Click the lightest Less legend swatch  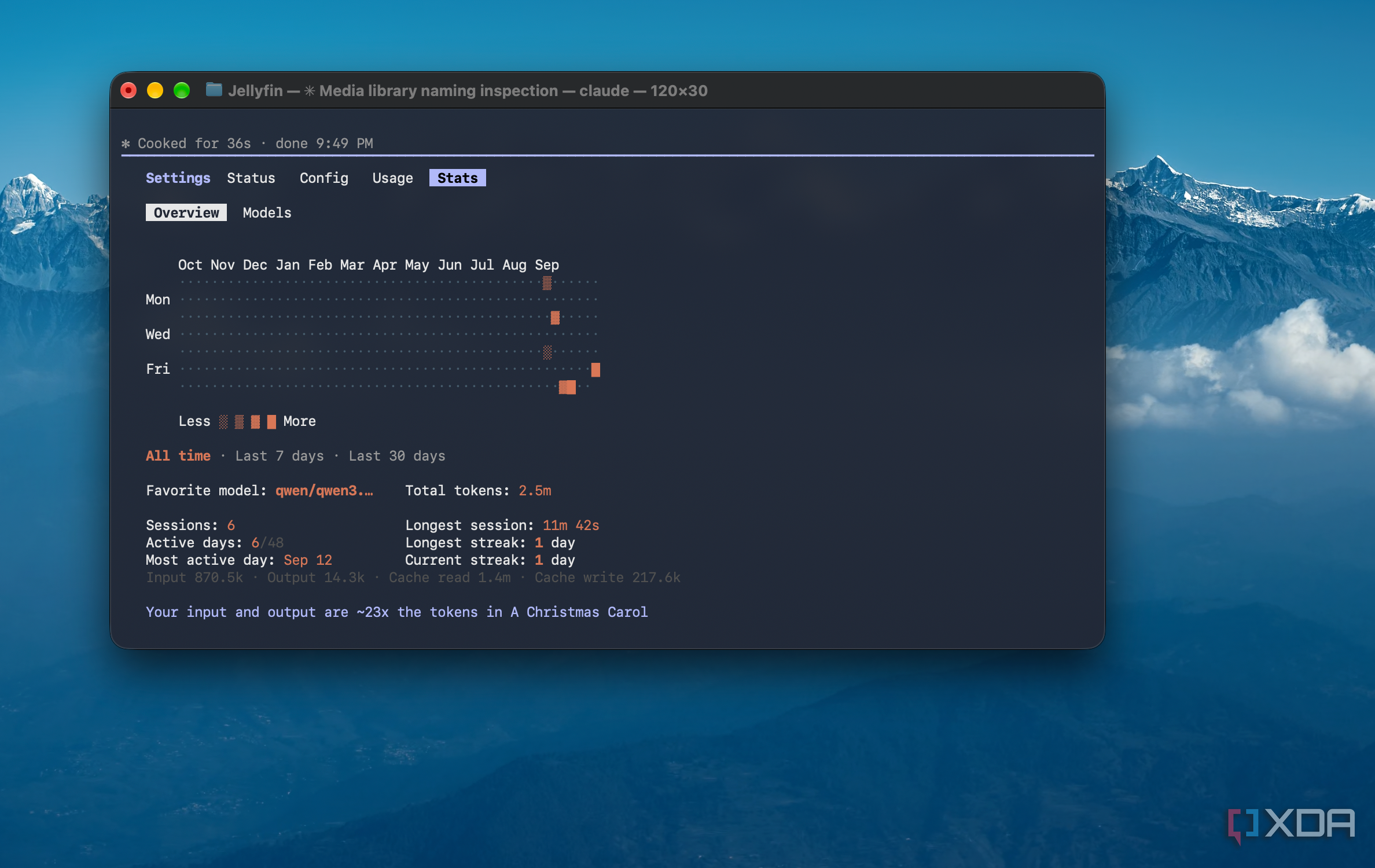(223, 421)
